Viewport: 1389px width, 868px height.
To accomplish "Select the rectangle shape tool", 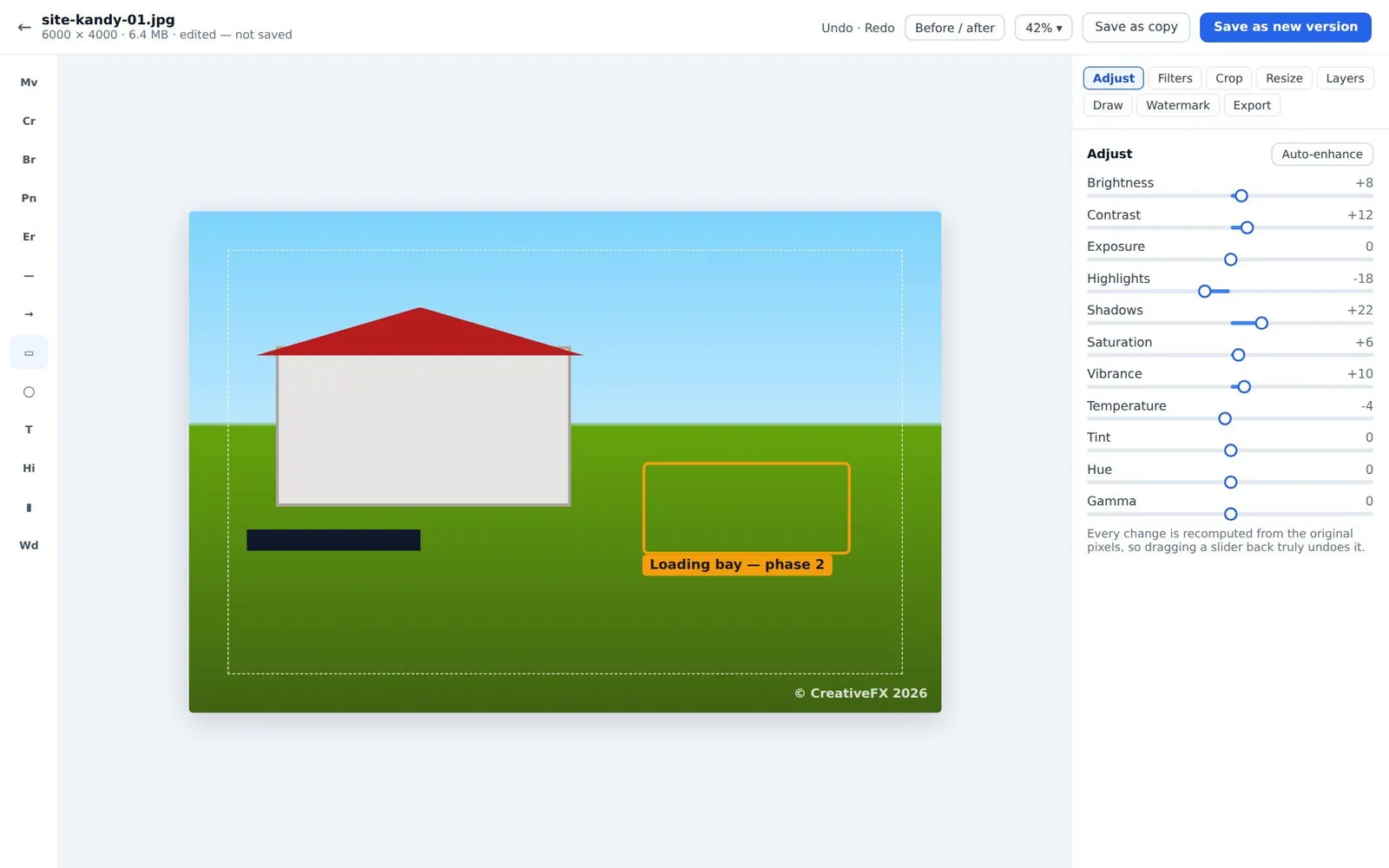I will [29, 352].
